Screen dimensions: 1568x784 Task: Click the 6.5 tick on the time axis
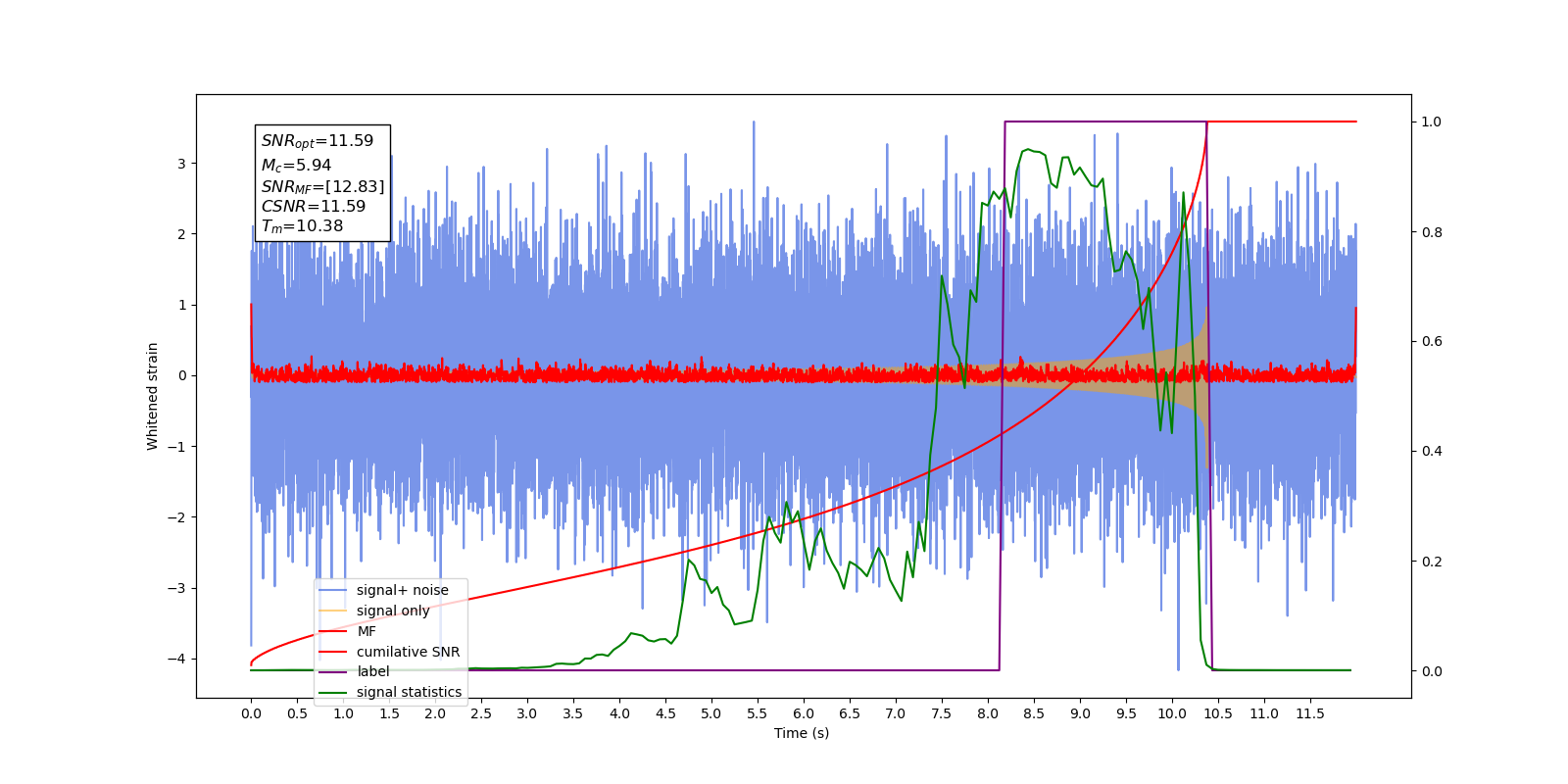850,713
